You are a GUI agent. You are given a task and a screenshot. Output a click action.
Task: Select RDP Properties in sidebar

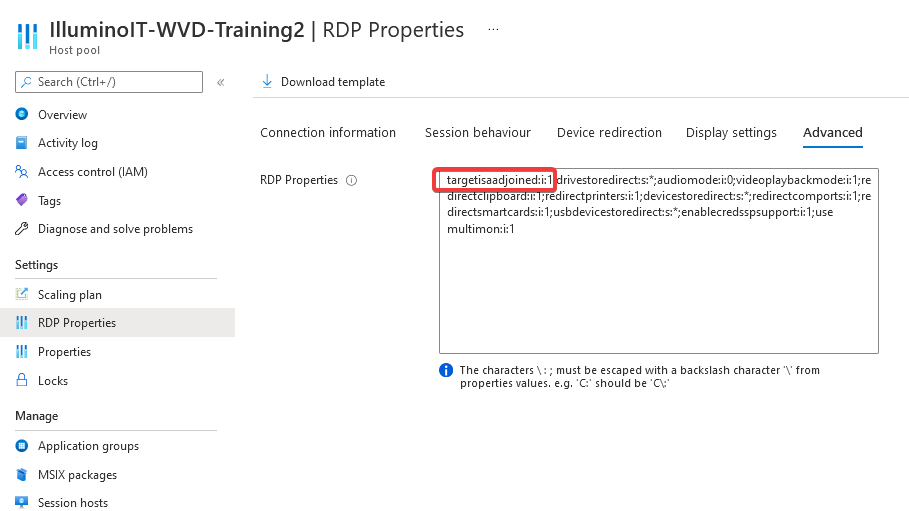coord(117,322)
